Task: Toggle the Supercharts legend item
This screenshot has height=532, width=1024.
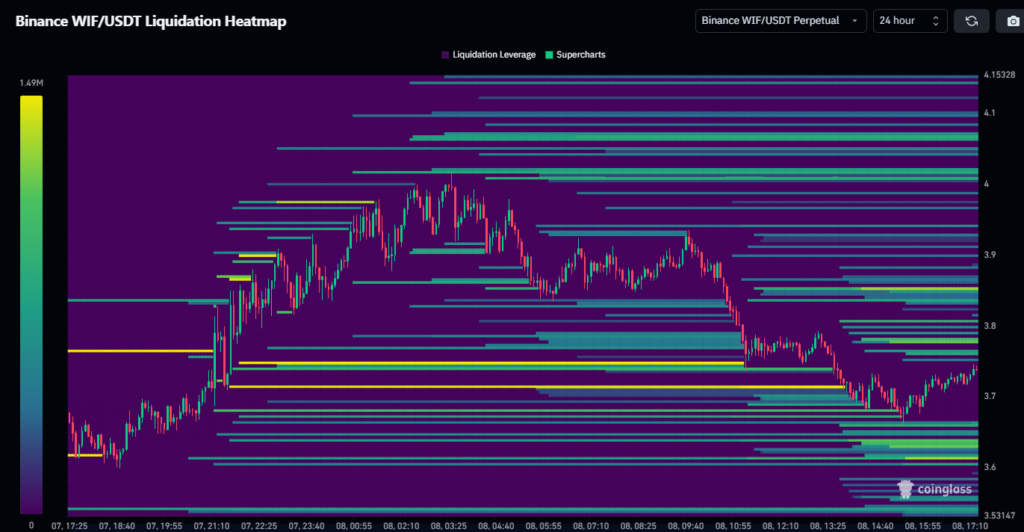Action: (x=575, y=55)
